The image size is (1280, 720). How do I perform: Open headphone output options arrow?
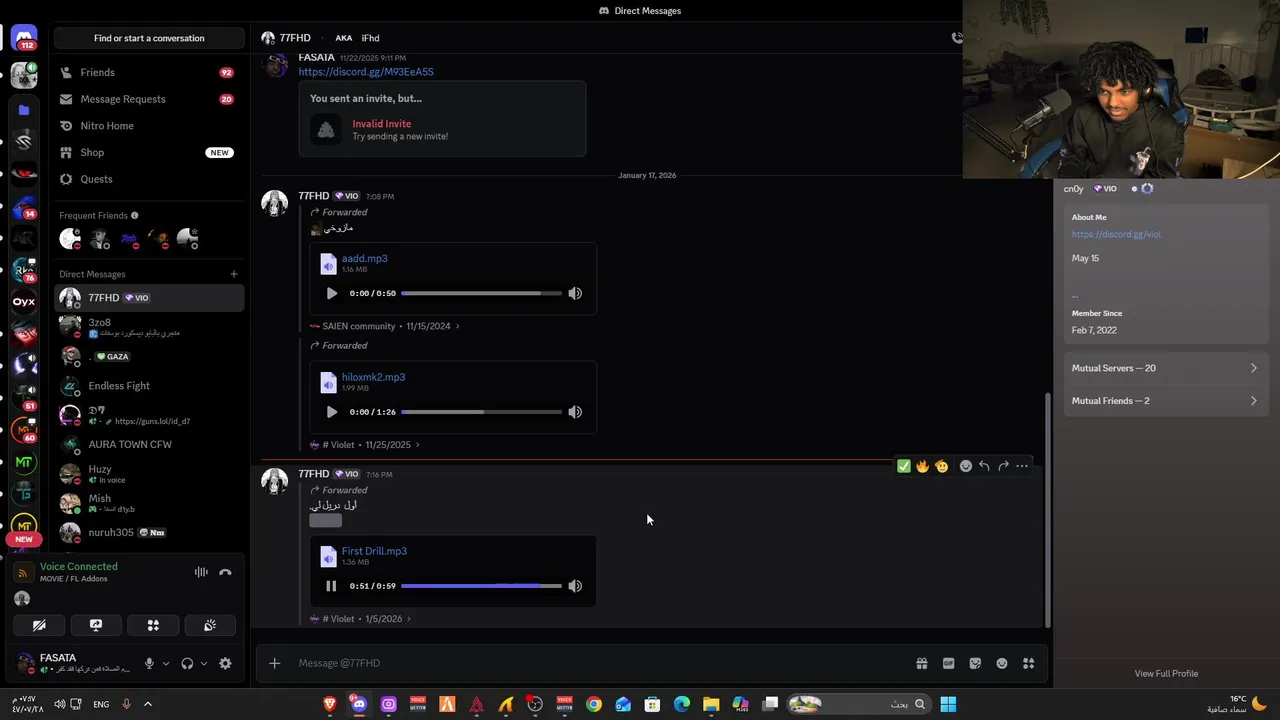[x=204, y=663]
